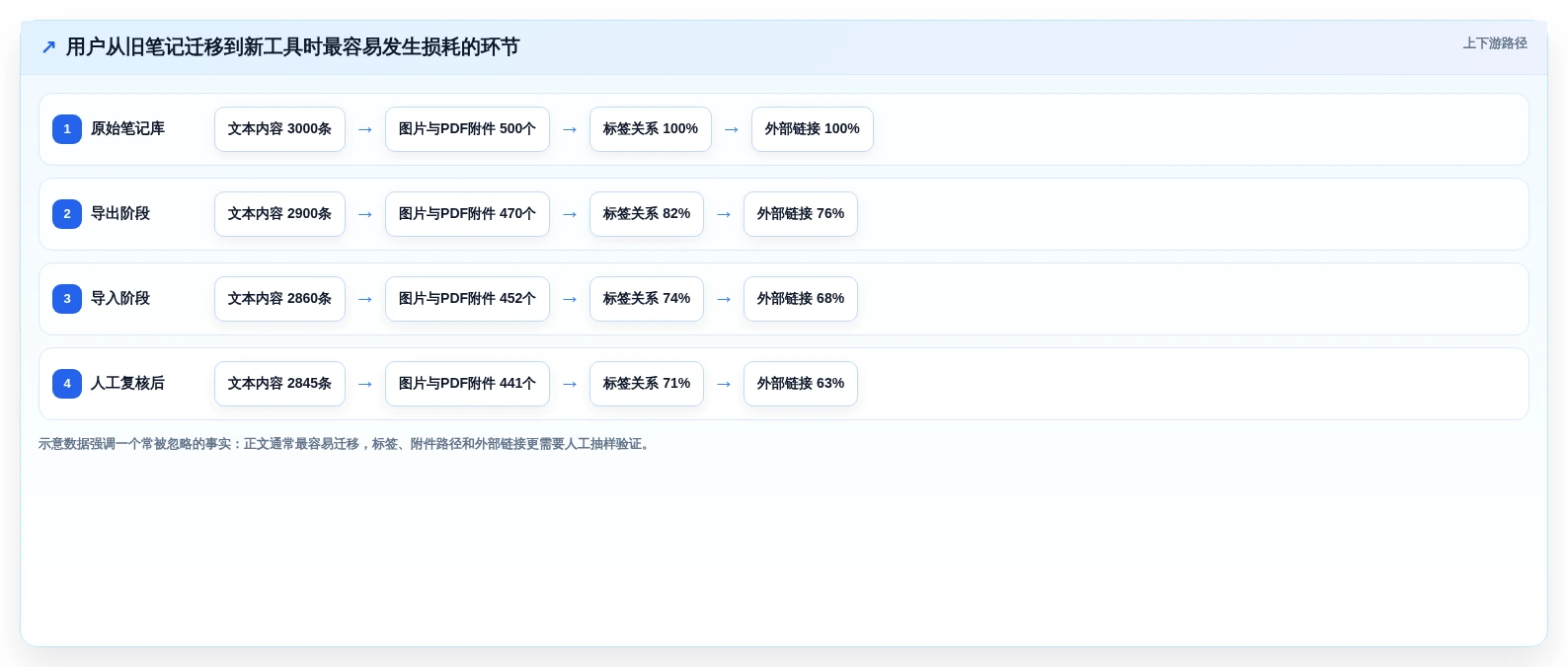1568x667 pixels.
Task: Click the 导出阶段 row label
Action: [120, 214]
